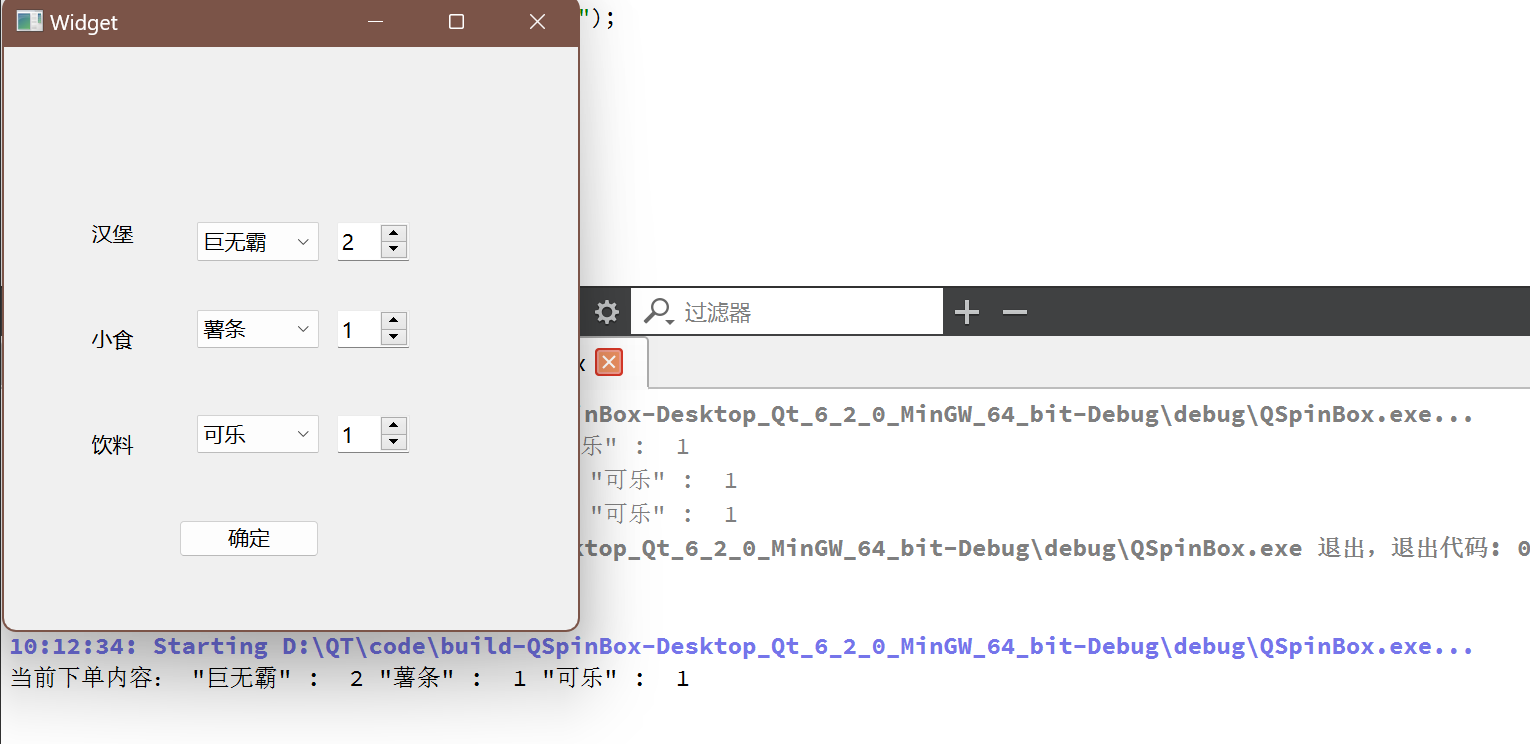
Task: Decrease the 可乐 quantity with down arrow
Action: coord(394,442)
